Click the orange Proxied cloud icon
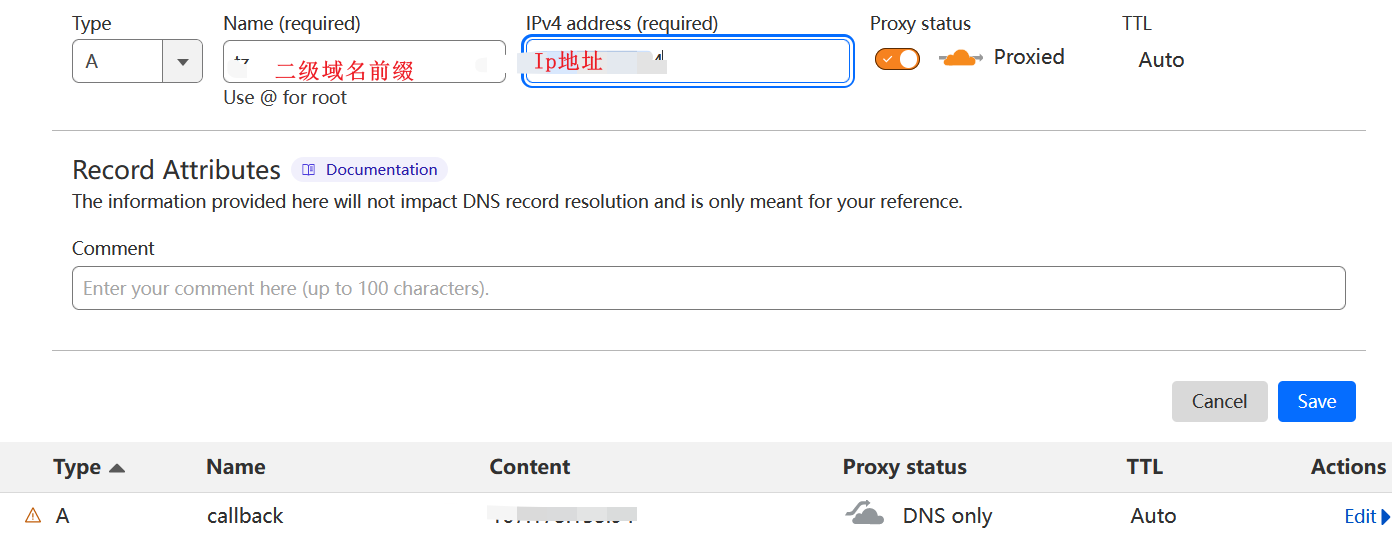This screenshot has height=534, width=1392. tap(961, 58)
